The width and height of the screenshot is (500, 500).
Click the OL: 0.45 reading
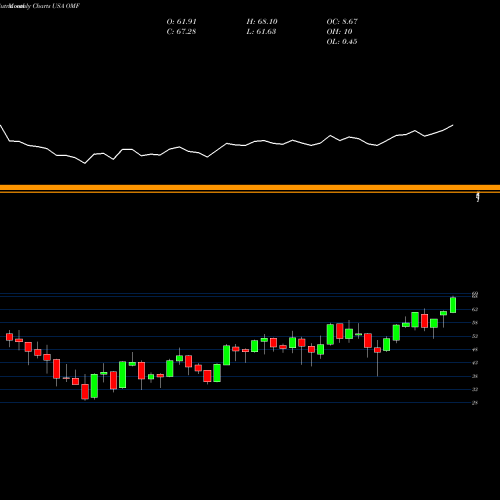(x=342, y=42)
